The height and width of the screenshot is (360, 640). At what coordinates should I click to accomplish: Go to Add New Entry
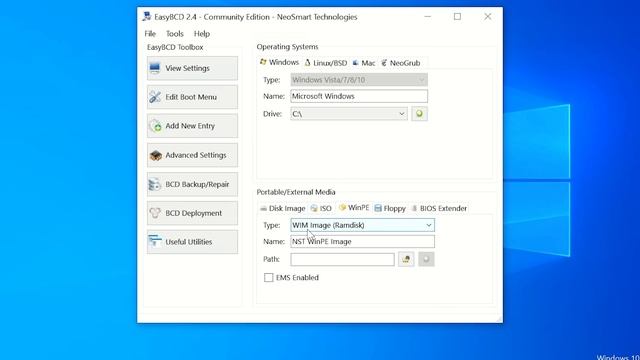[x=192, y=126]
